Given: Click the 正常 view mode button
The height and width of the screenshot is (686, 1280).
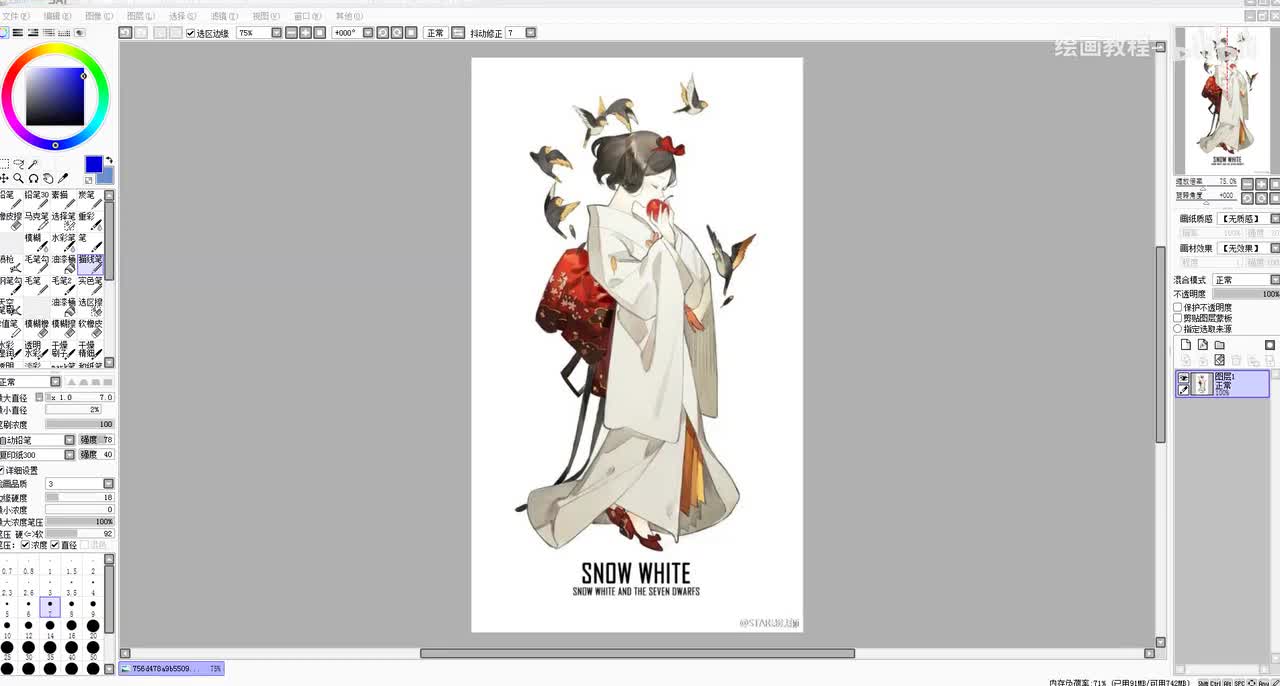Looking at the screenshot, I should pos(435,33).
